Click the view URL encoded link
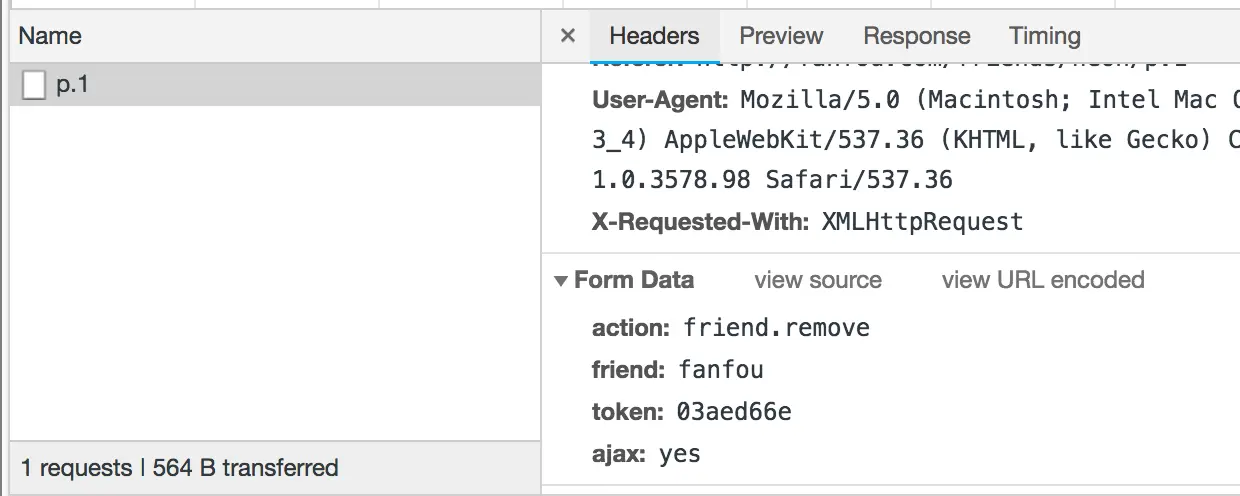1240x496 pixels. 1042,280
